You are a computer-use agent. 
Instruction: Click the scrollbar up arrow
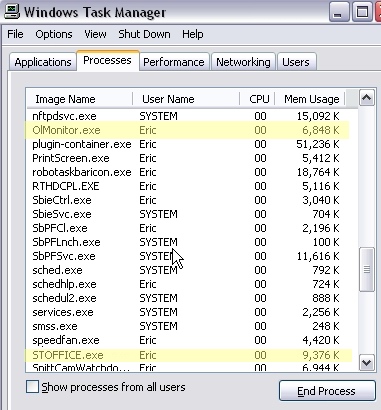[367, 98]
